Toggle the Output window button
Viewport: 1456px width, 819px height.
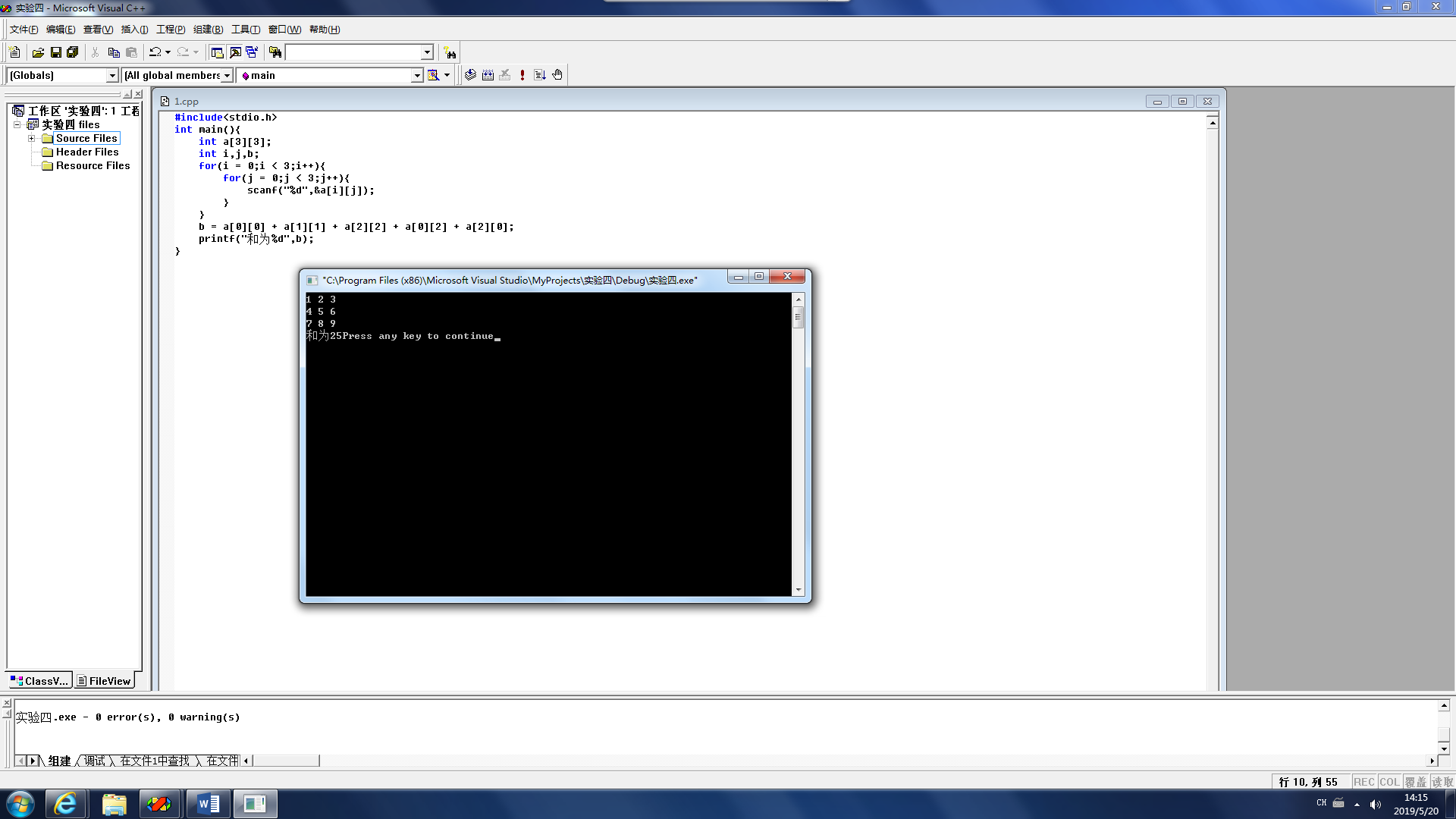[235, 52]
